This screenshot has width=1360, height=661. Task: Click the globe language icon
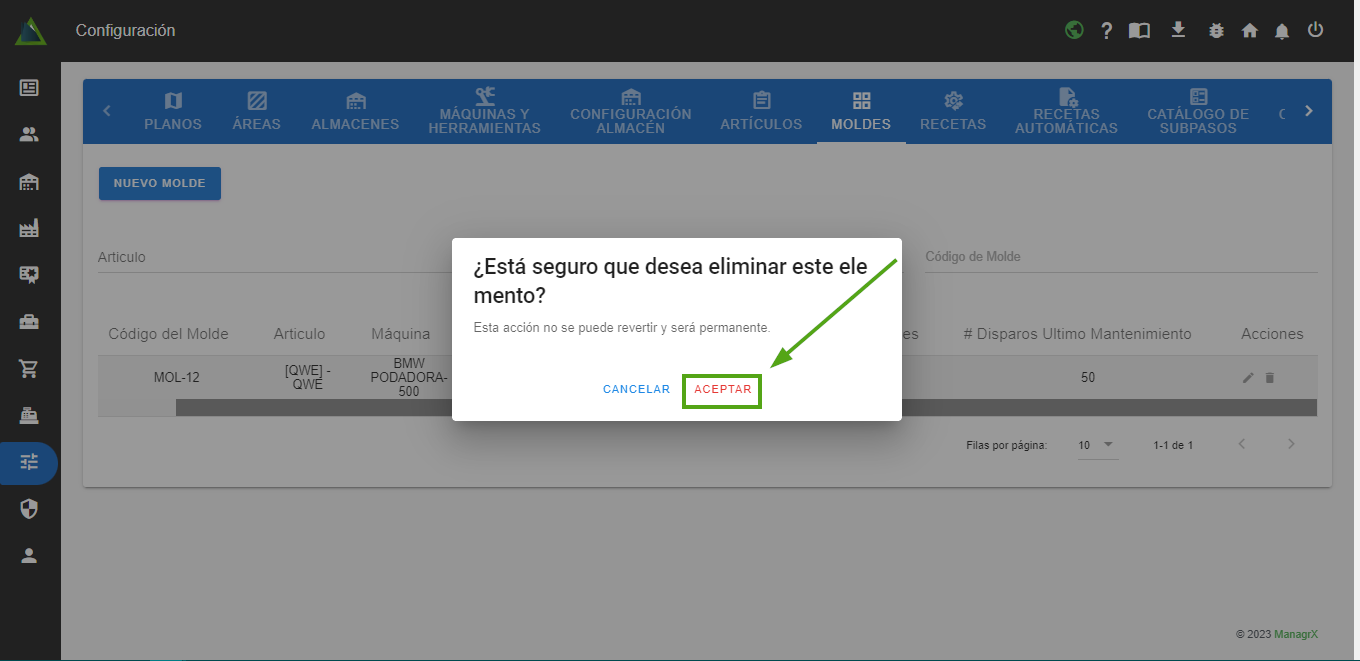[1074, 30]
